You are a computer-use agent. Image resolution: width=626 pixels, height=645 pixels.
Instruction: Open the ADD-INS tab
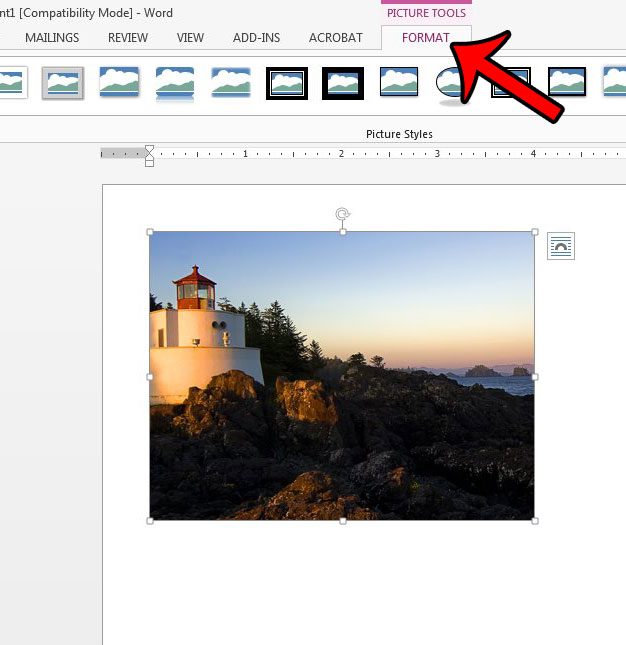256,38
